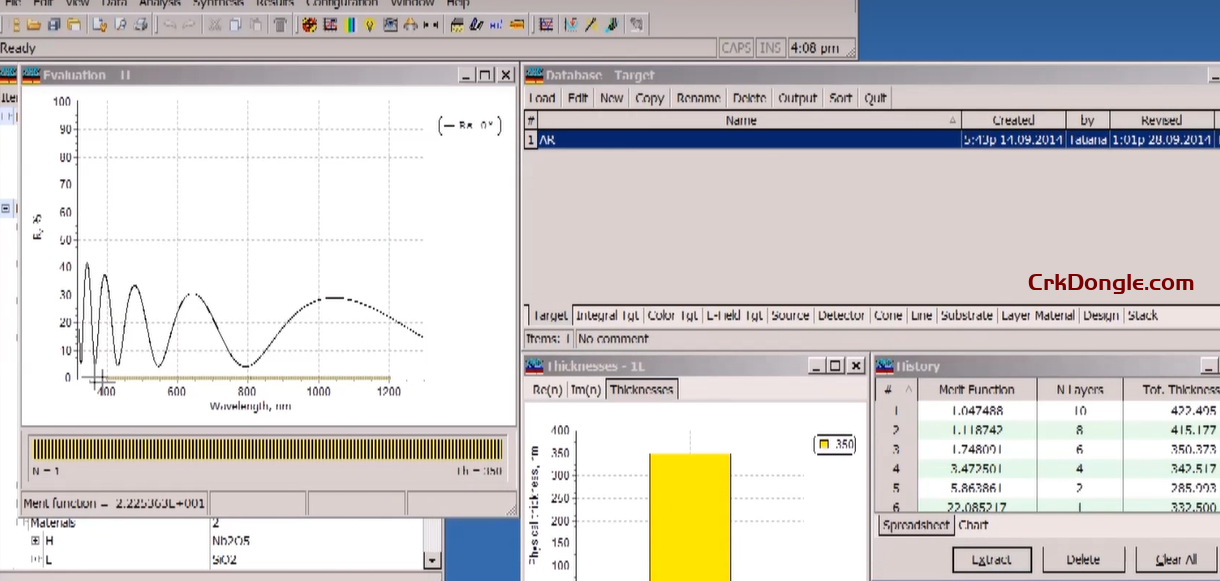This screenshot has height=581, width=1220.
Task: Click the open folder icon in toolbar
Action: point(33,24)
